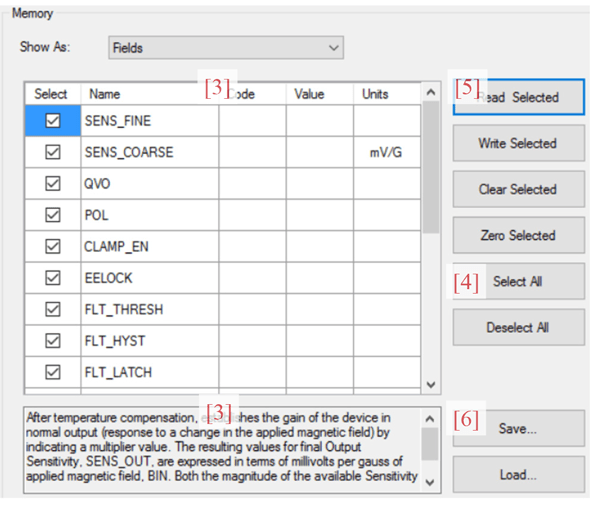Click the Units column header

point(387,94)
